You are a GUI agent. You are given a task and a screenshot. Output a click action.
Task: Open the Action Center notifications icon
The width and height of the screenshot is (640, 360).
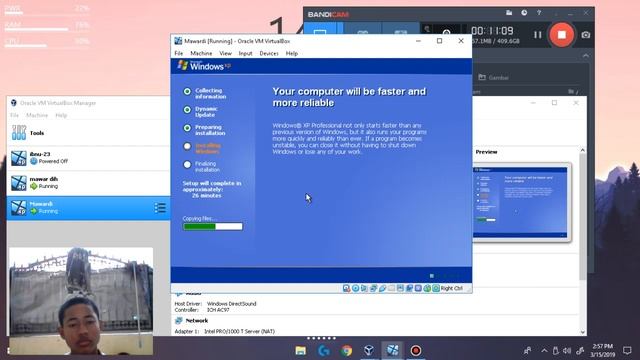[x=627, y=351]
